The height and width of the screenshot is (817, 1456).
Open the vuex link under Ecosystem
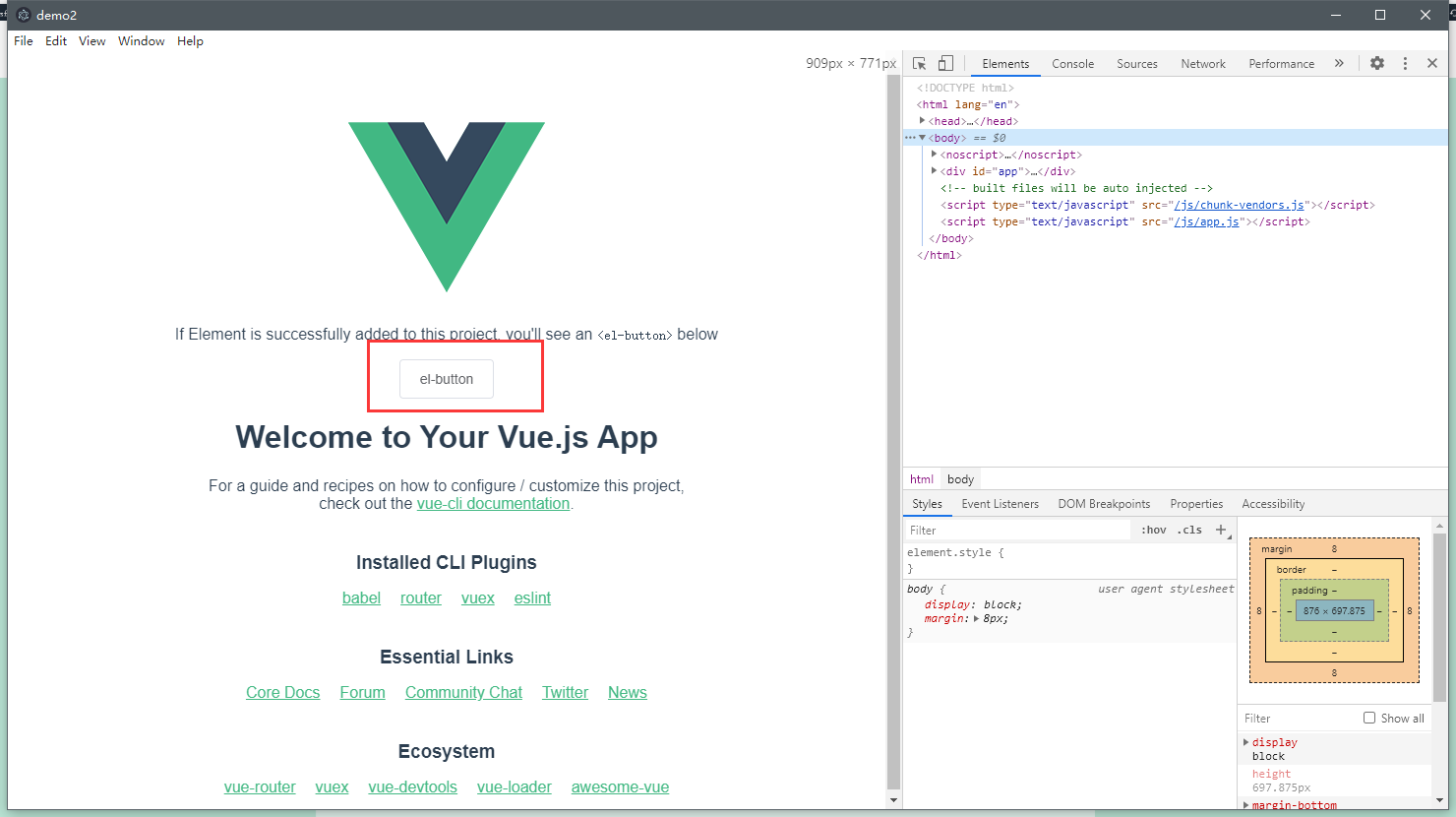tap(332, 786)
